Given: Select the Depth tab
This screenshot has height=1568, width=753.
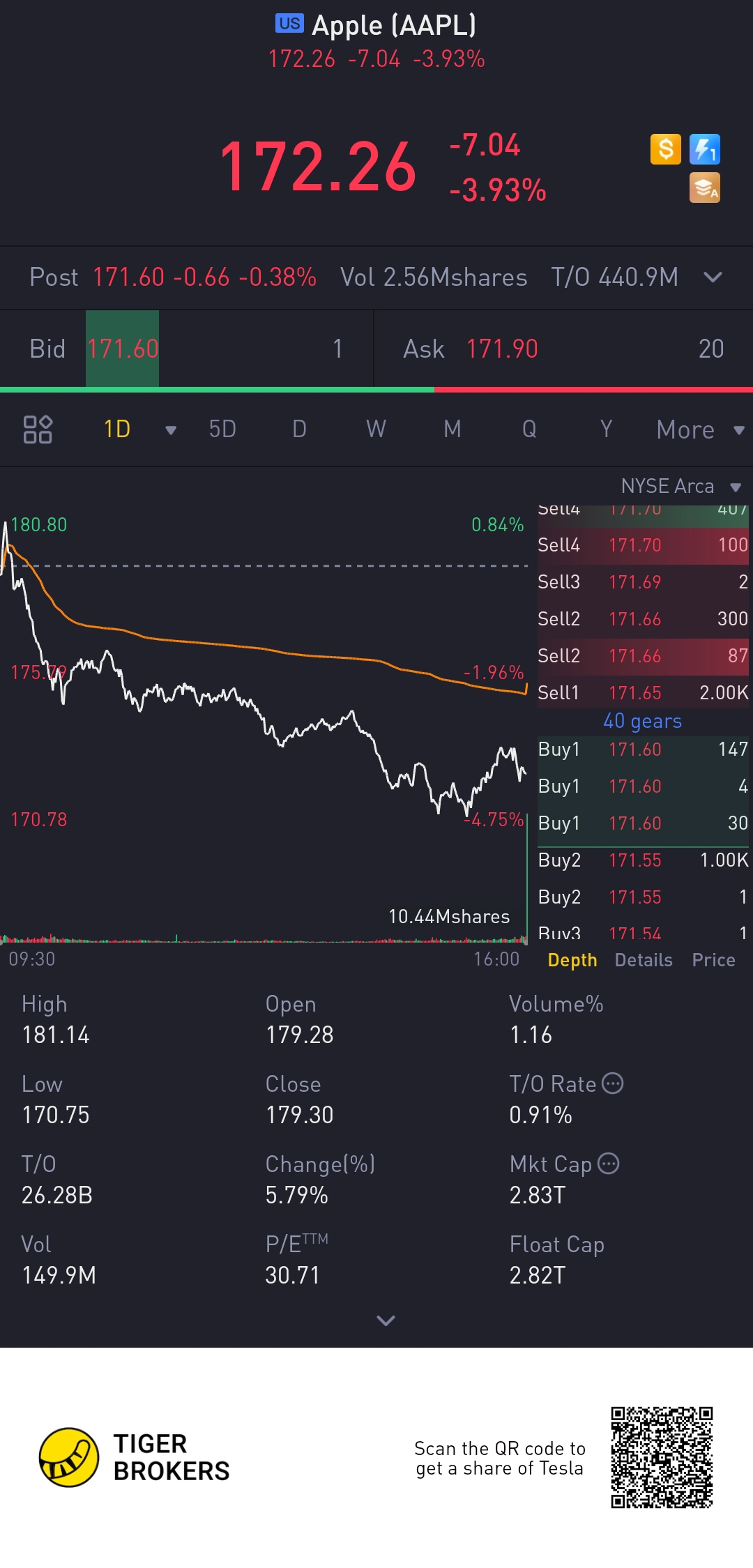Looking at the screenshot, I should point(572,960).
